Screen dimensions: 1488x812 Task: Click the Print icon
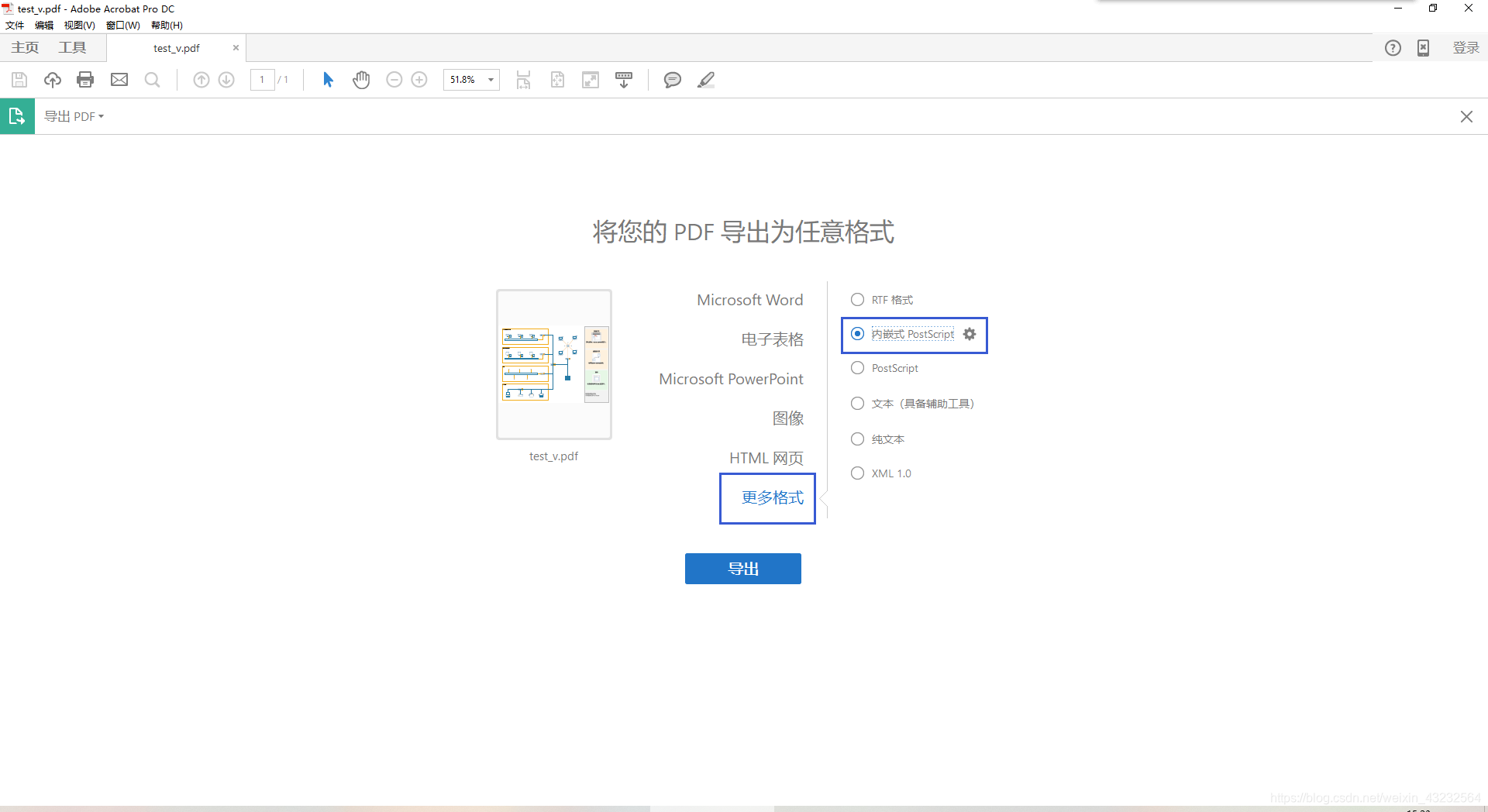85,80
